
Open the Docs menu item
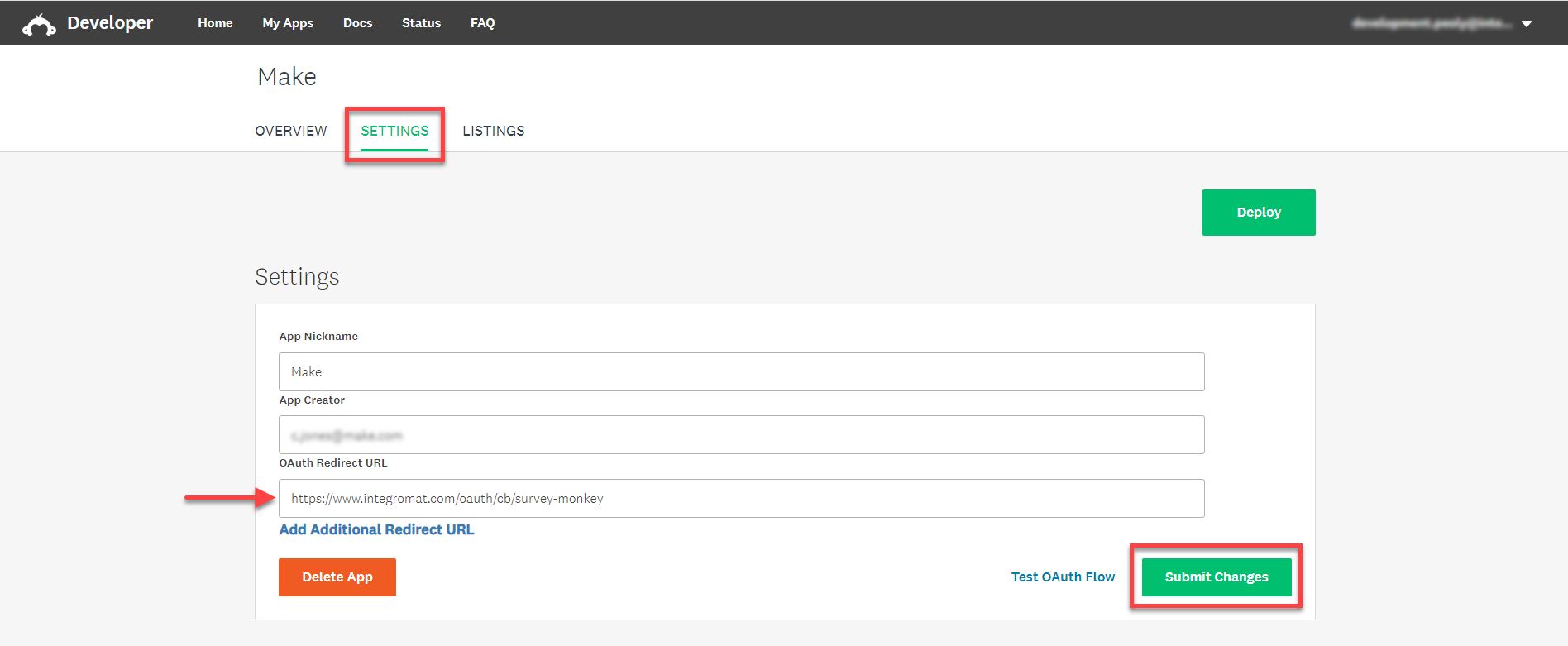(x=357, y=23)
